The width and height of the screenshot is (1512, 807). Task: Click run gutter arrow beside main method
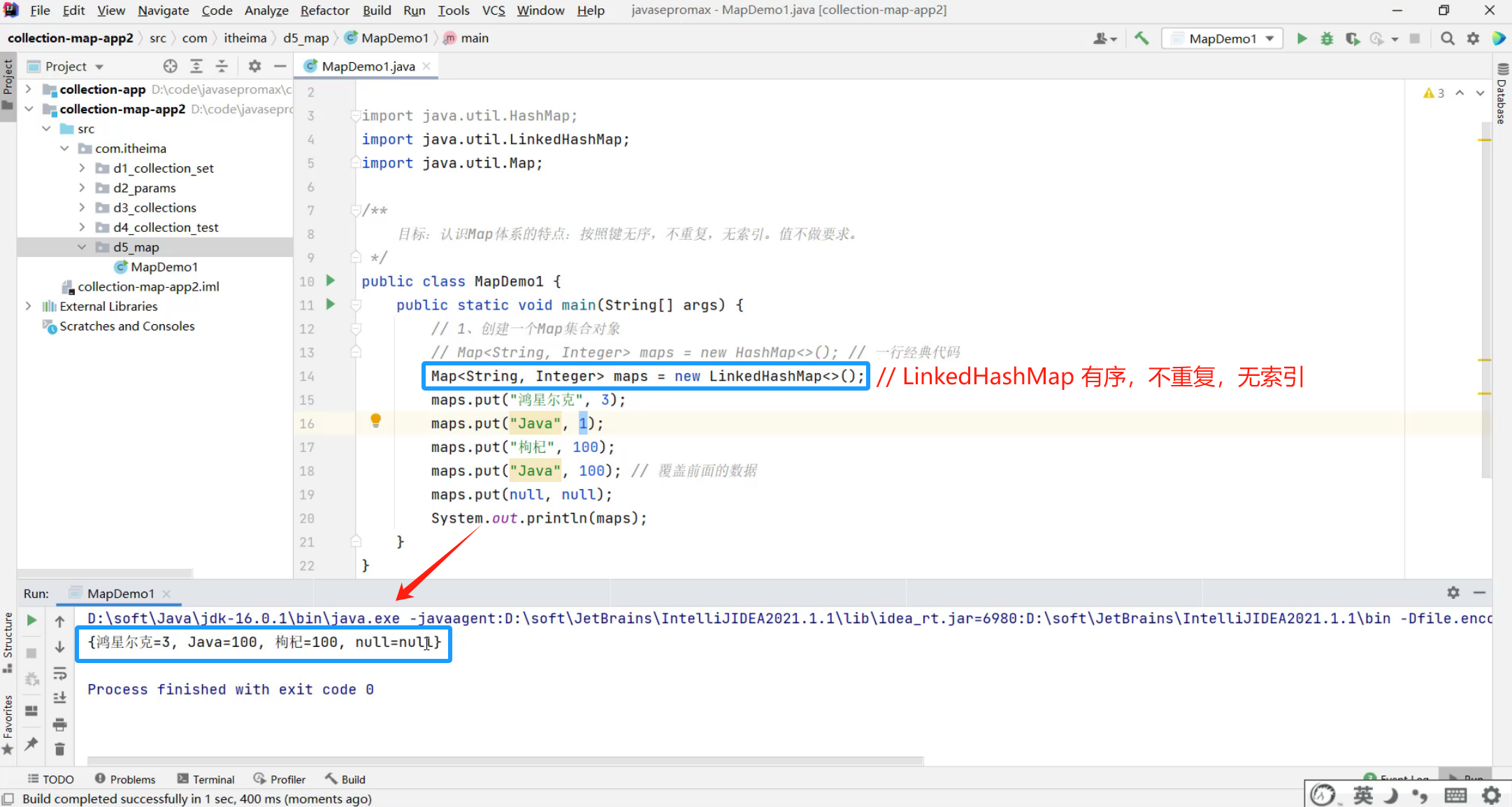[x=331, y=305]
